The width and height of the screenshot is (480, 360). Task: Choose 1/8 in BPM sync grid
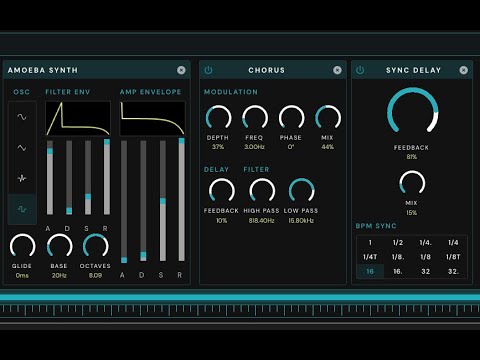(x=425, y=257)
